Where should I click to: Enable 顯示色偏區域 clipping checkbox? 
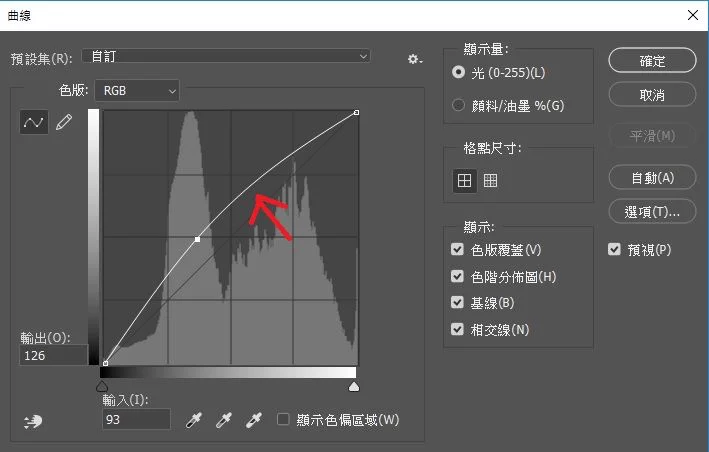(x=284, y=420)
